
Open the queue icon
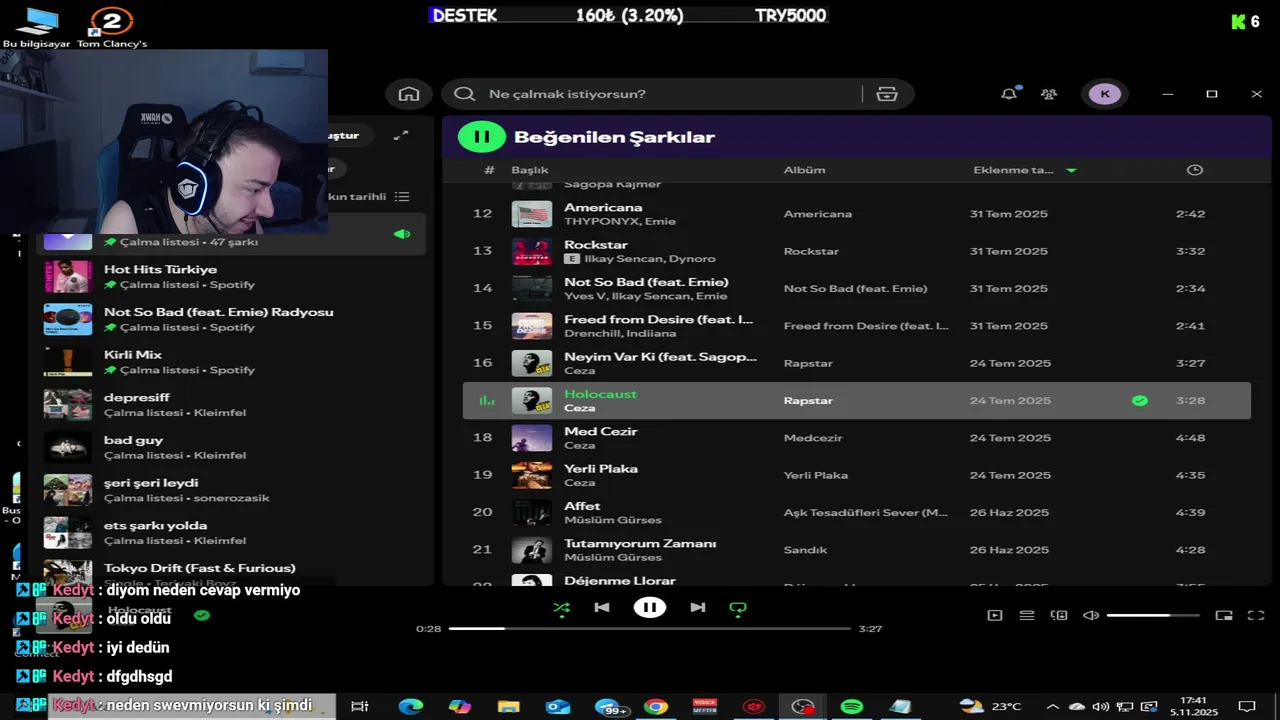click(x=1026, y=616)
